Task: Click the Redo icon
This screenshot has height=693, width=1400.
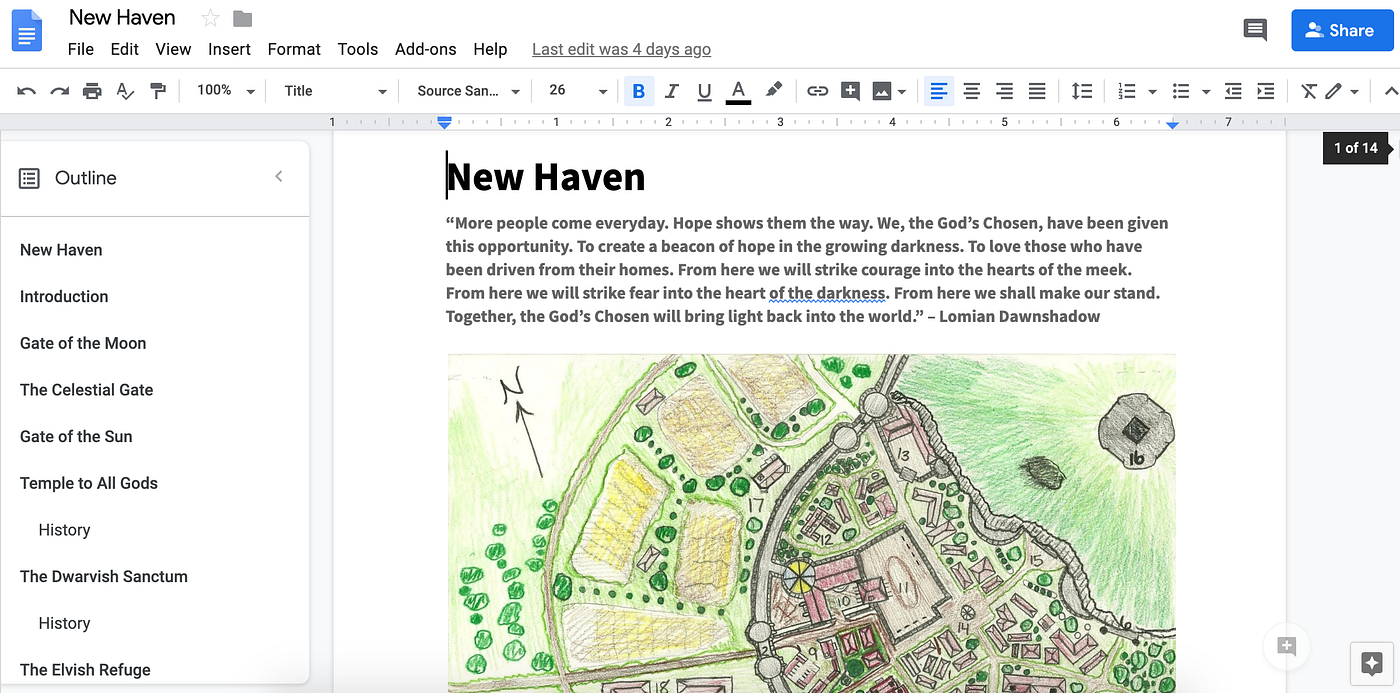Action: (x=60, y=91)
